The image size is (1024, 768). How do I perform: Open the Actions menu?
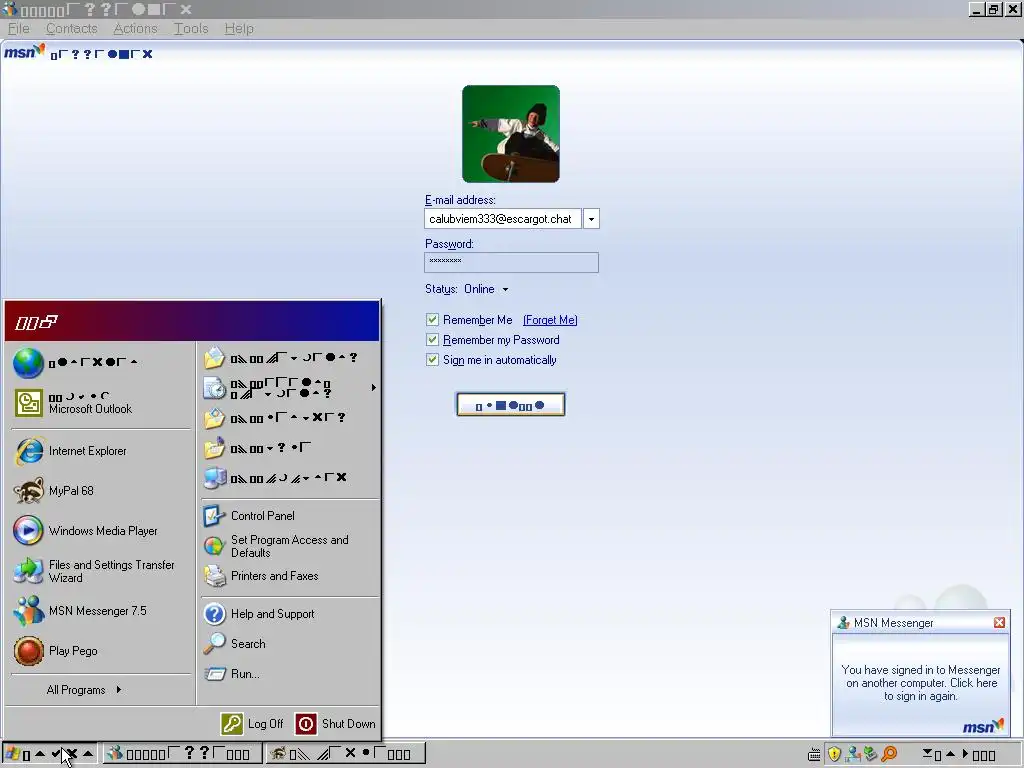tap(135, 29)
